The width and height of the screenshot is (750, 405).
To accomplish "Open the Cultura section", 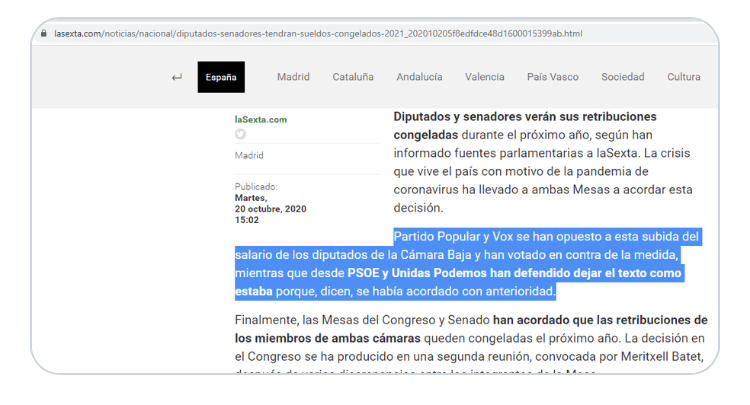I will tap(684, 77).
